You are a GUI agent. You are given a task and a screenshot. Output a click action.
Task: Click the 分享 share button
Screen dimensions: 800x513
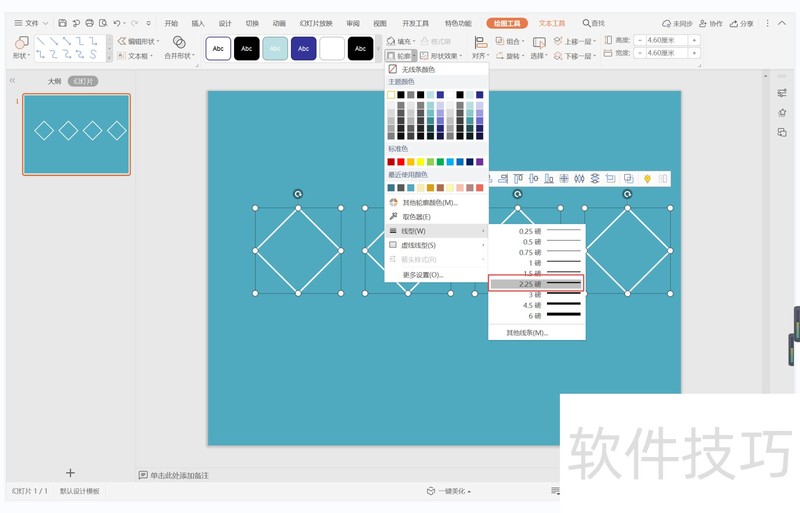(741, 23)
